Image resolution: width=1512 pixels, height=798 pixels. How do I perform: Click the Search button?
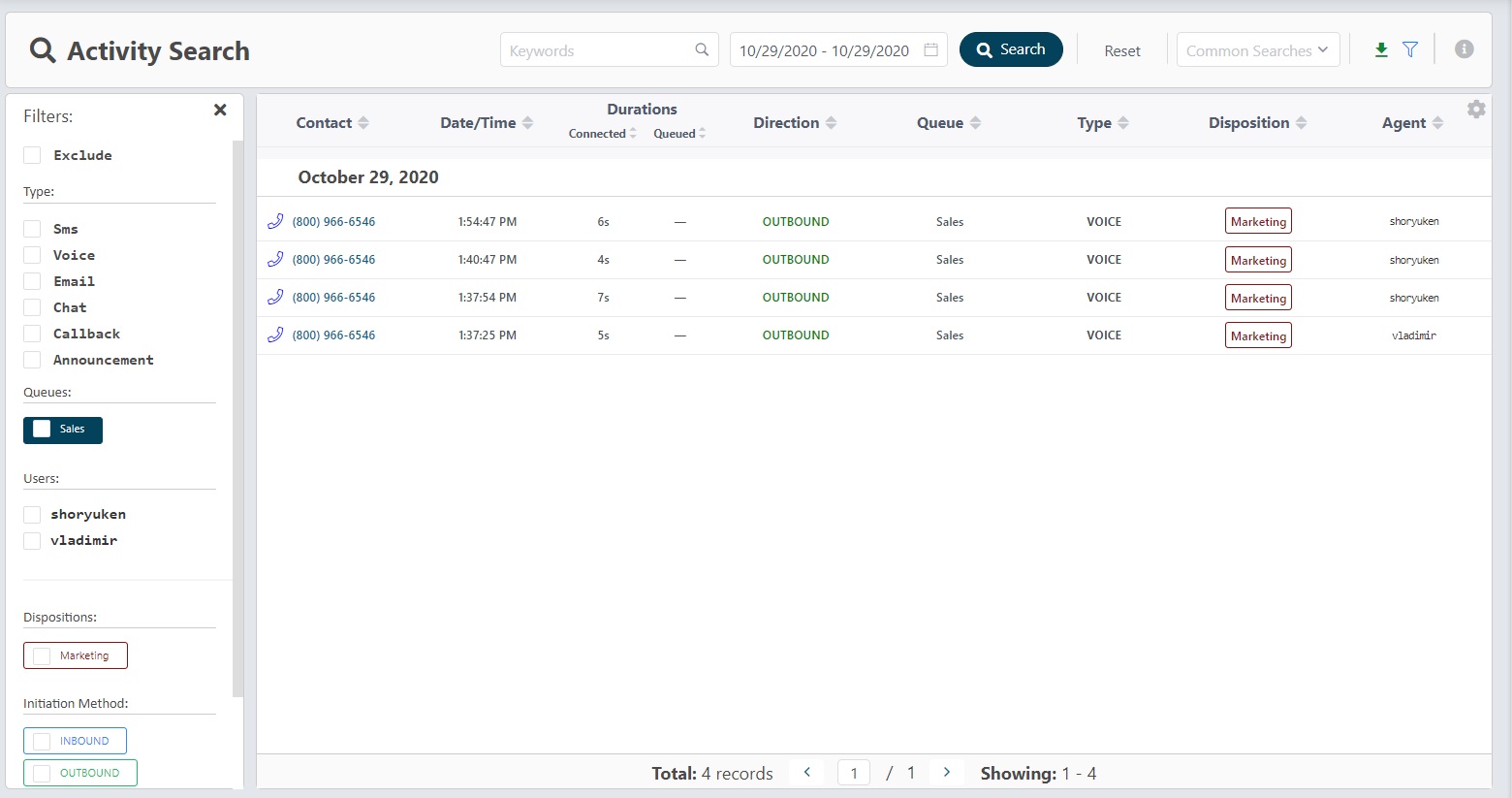tap(1011, 49)
